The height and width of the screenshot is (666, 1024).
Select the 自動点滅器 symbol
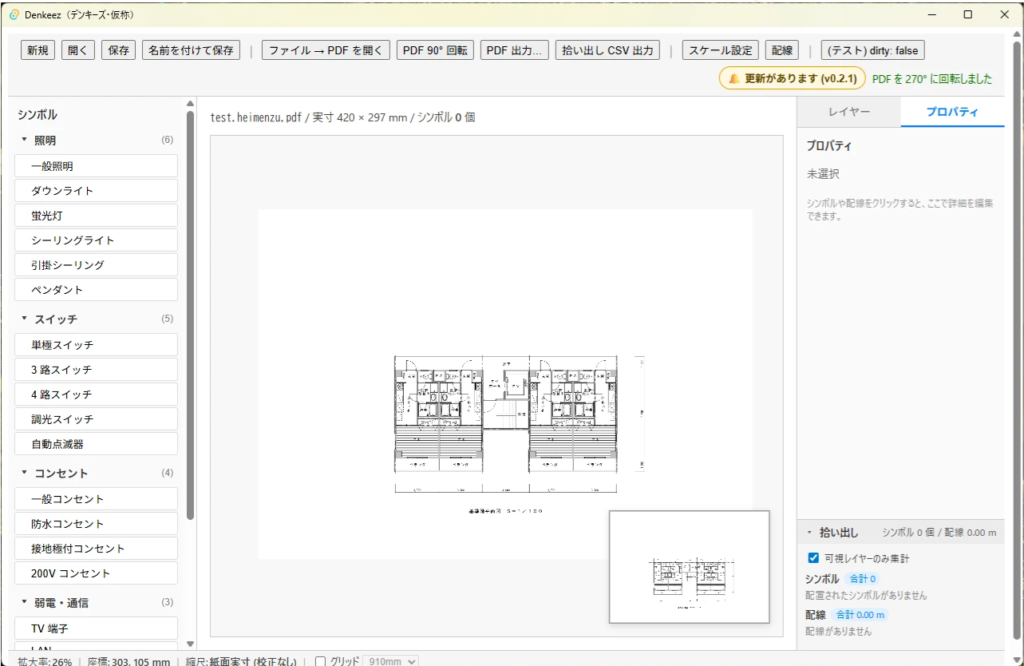[x=96, y=444]
